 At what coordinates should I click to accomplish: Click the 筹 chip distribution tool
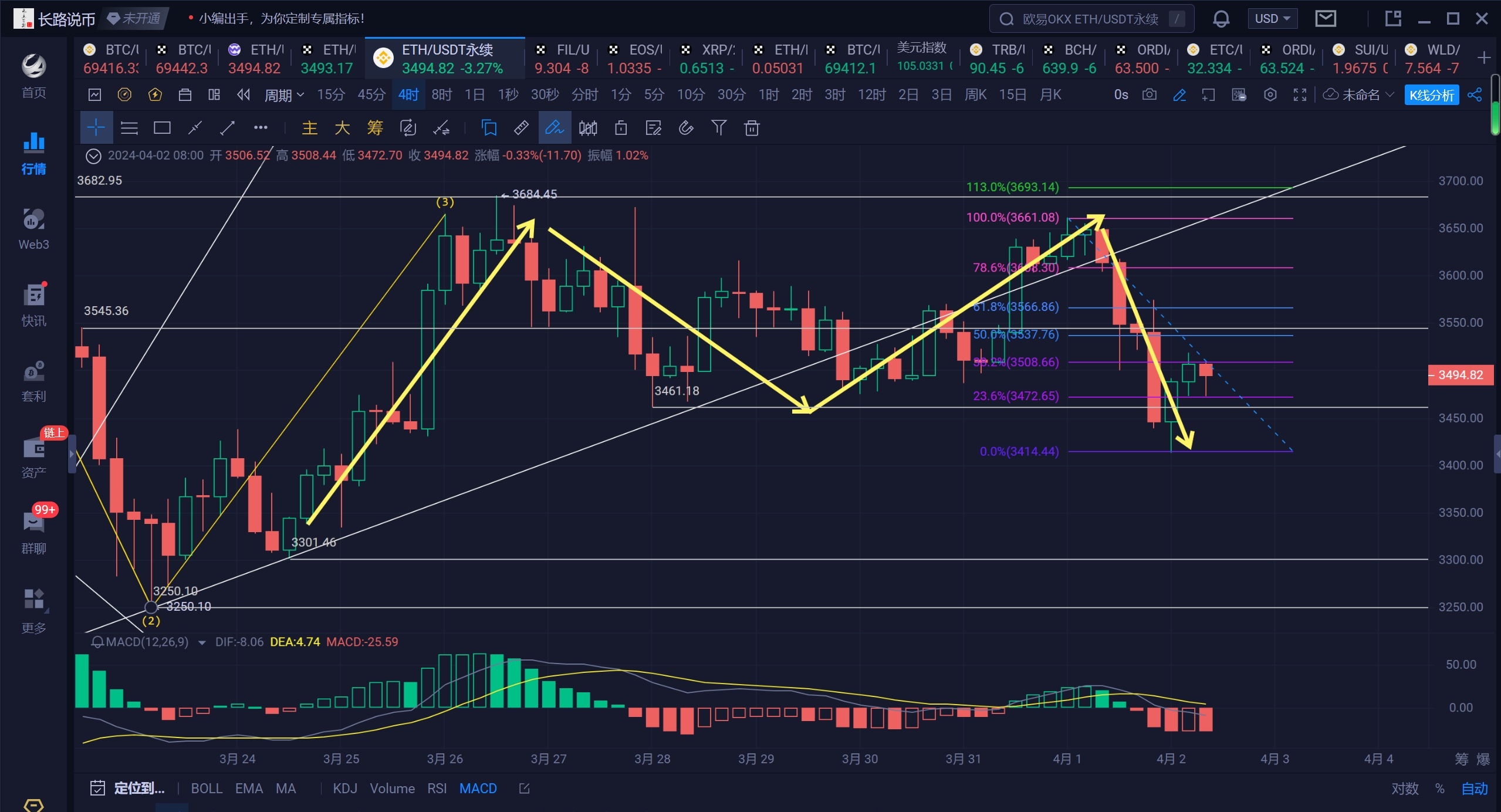coord(375,127)
